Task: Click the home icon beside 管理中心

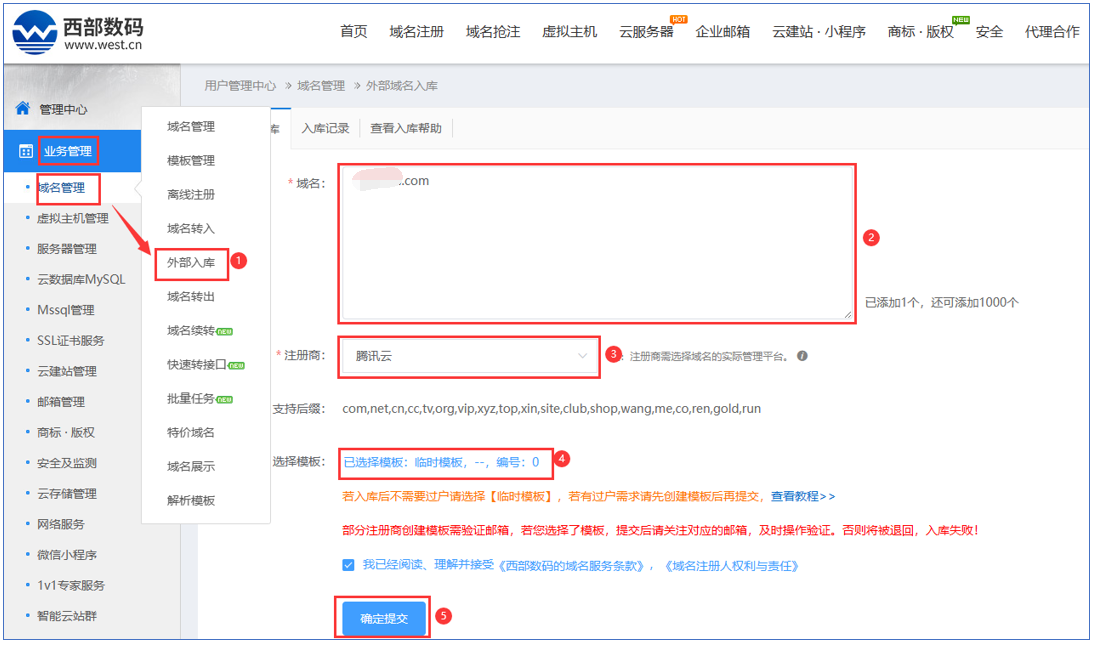Action: coord(22,108)
